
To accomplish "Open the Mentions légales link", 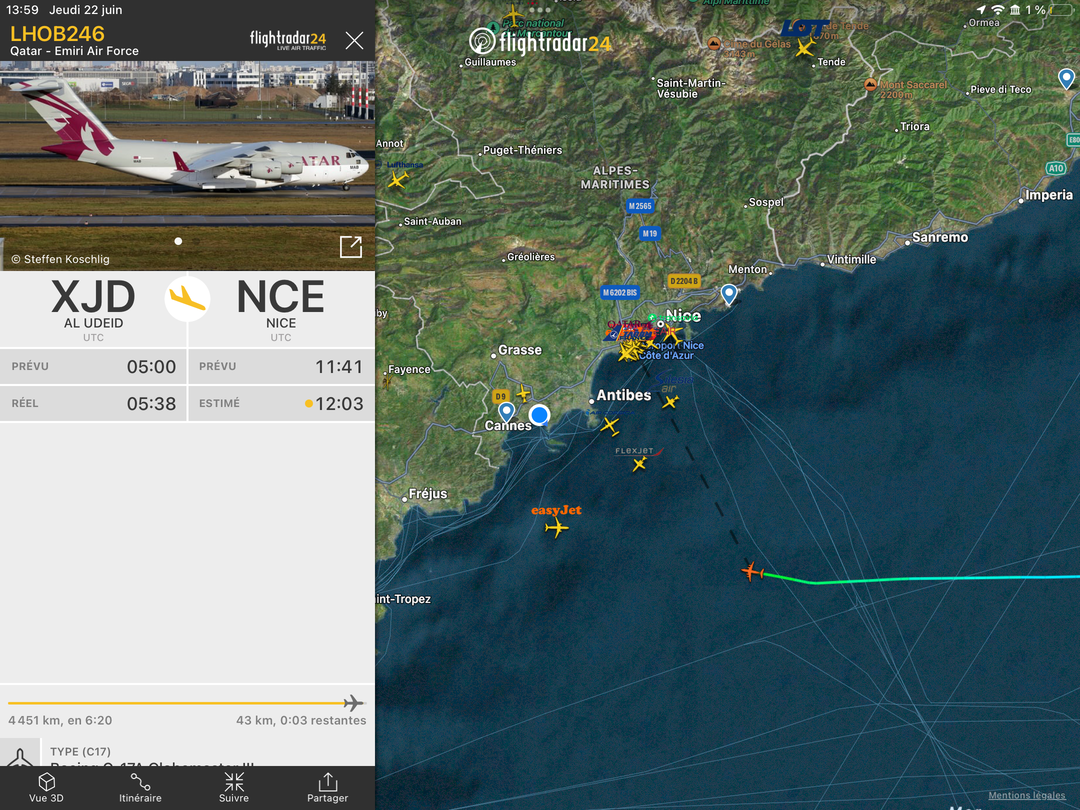I will [1026, 795].
